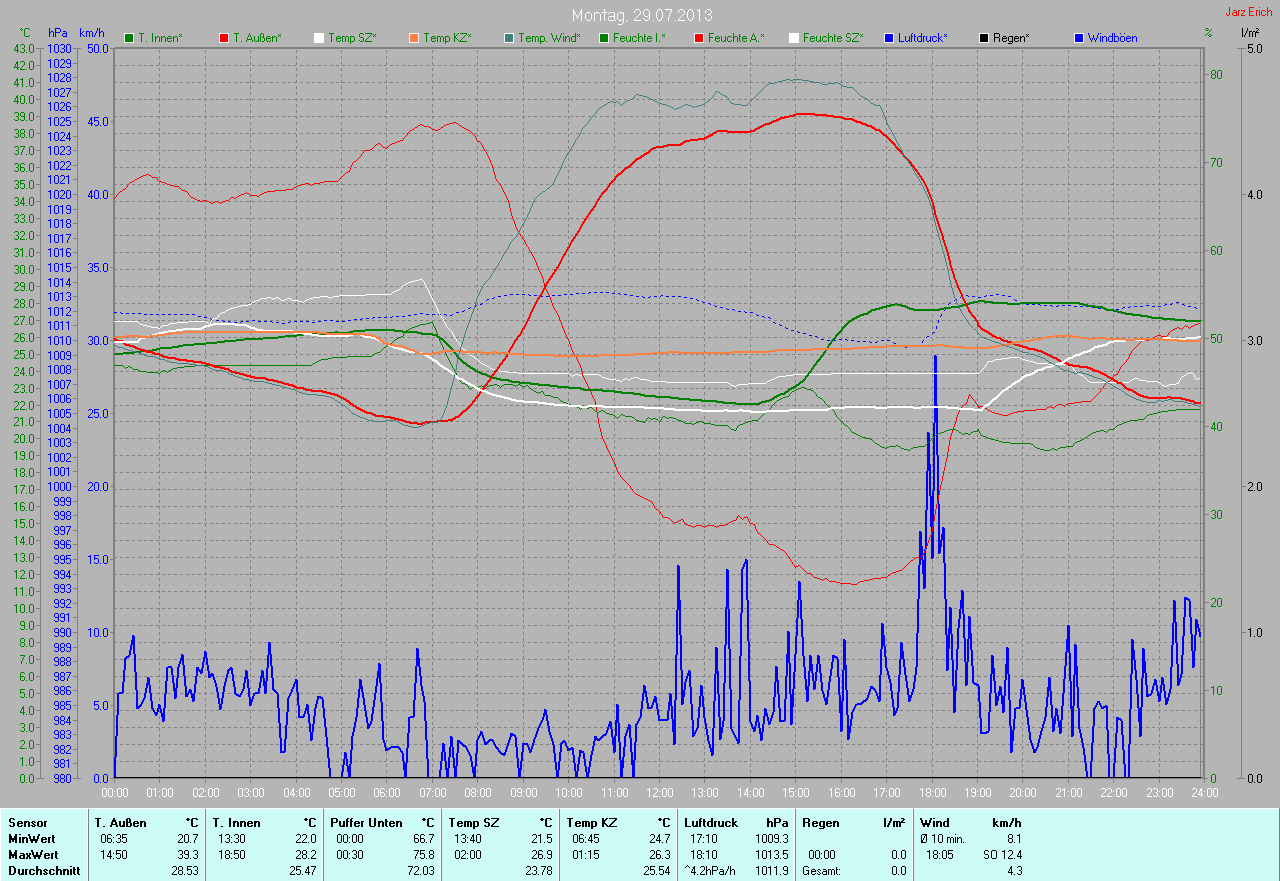Click the T. Außen maximum value 39.3

(x=187, y=855)
